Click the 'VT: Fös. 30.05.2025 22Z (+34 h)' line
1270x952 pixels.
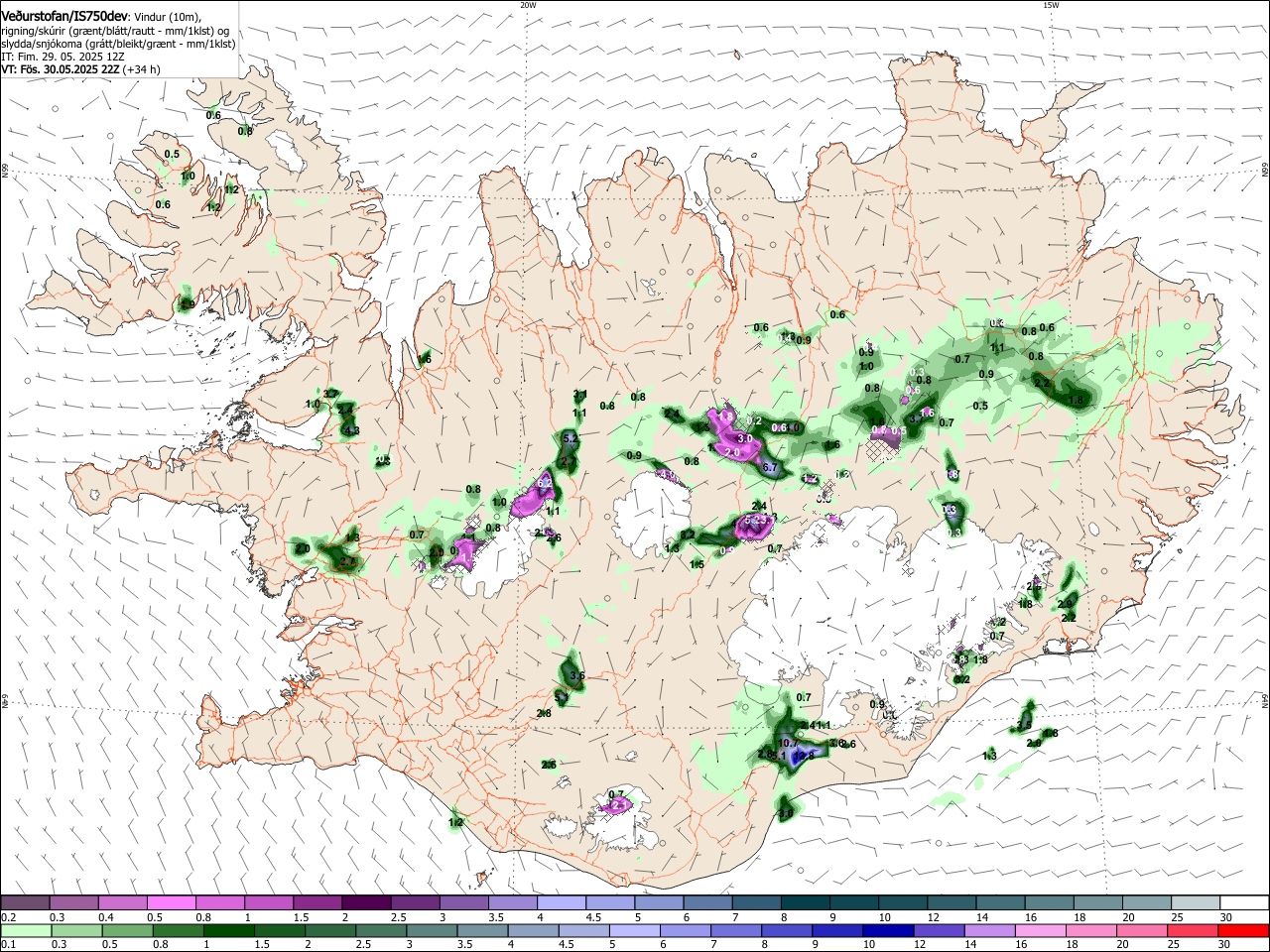[x=80, y=69]
